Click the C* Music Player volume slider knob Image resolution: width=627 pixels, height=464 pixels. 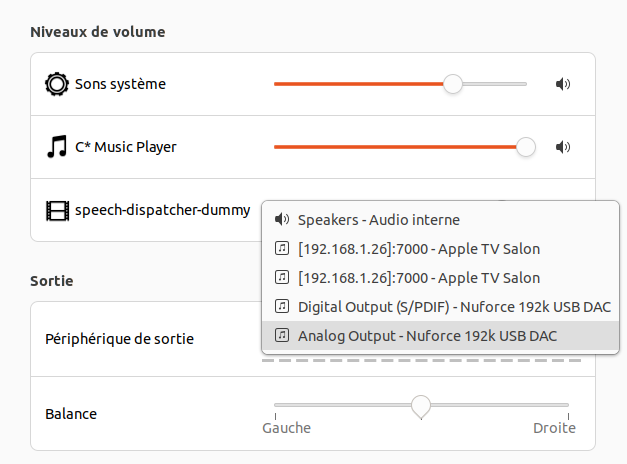[x=526, y=147]
